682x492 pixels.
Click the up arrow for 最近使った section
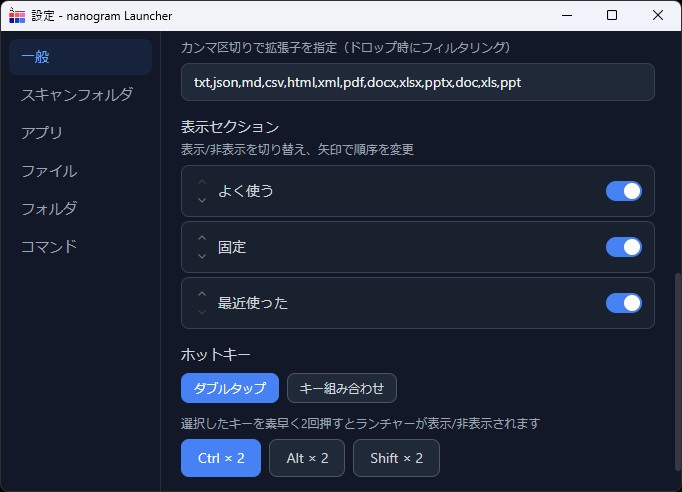pyautogui.click(x=202, y=294)
